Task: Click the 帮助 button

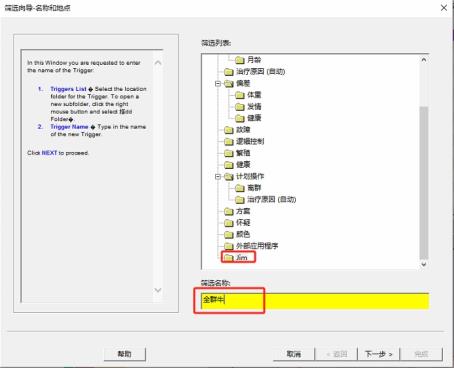Action: (125, 354)
